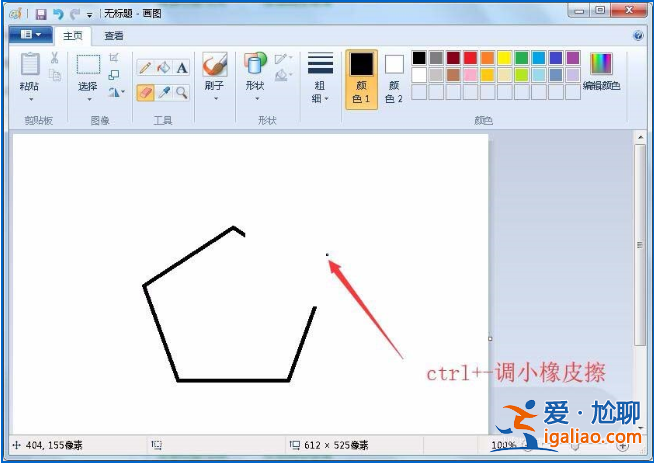This screenshot has height=464, width=654.
Task: Pick the pink color swatch
Action: [470, 75]
